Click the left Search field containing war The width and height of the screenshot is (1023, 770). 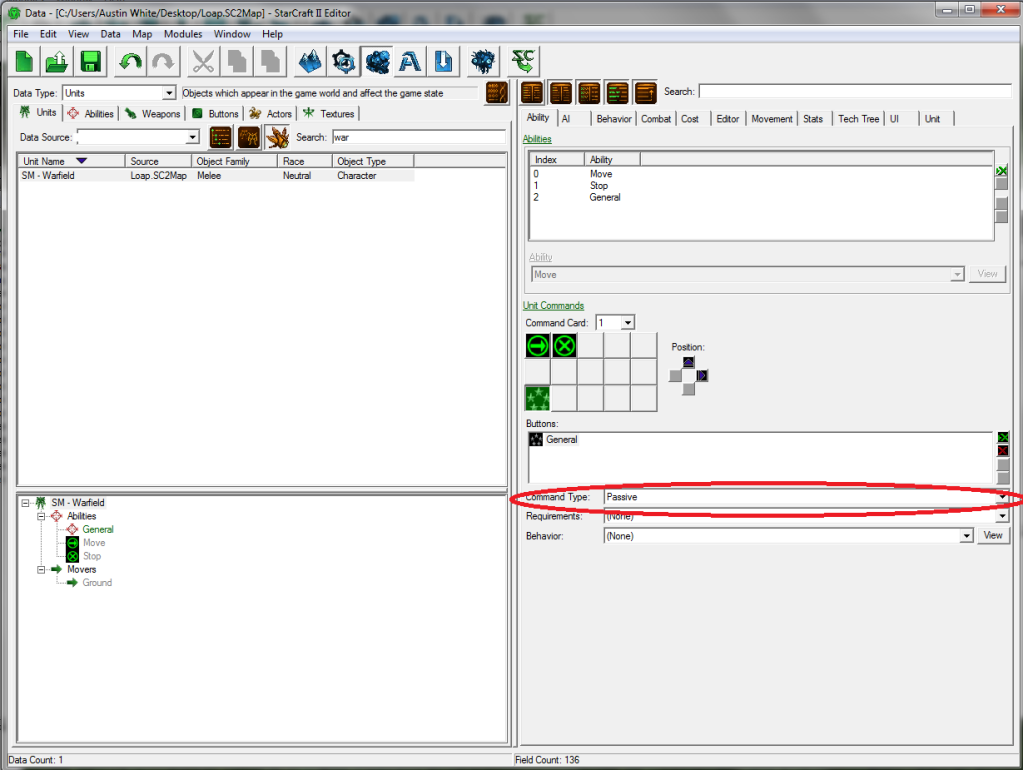(x=419, y=137)
